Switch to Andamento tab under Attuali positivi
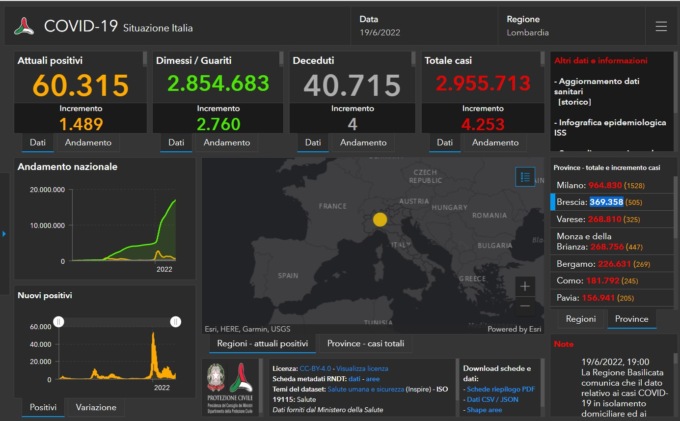The height and width of the screenshot is (421, 680). [88, 143]
